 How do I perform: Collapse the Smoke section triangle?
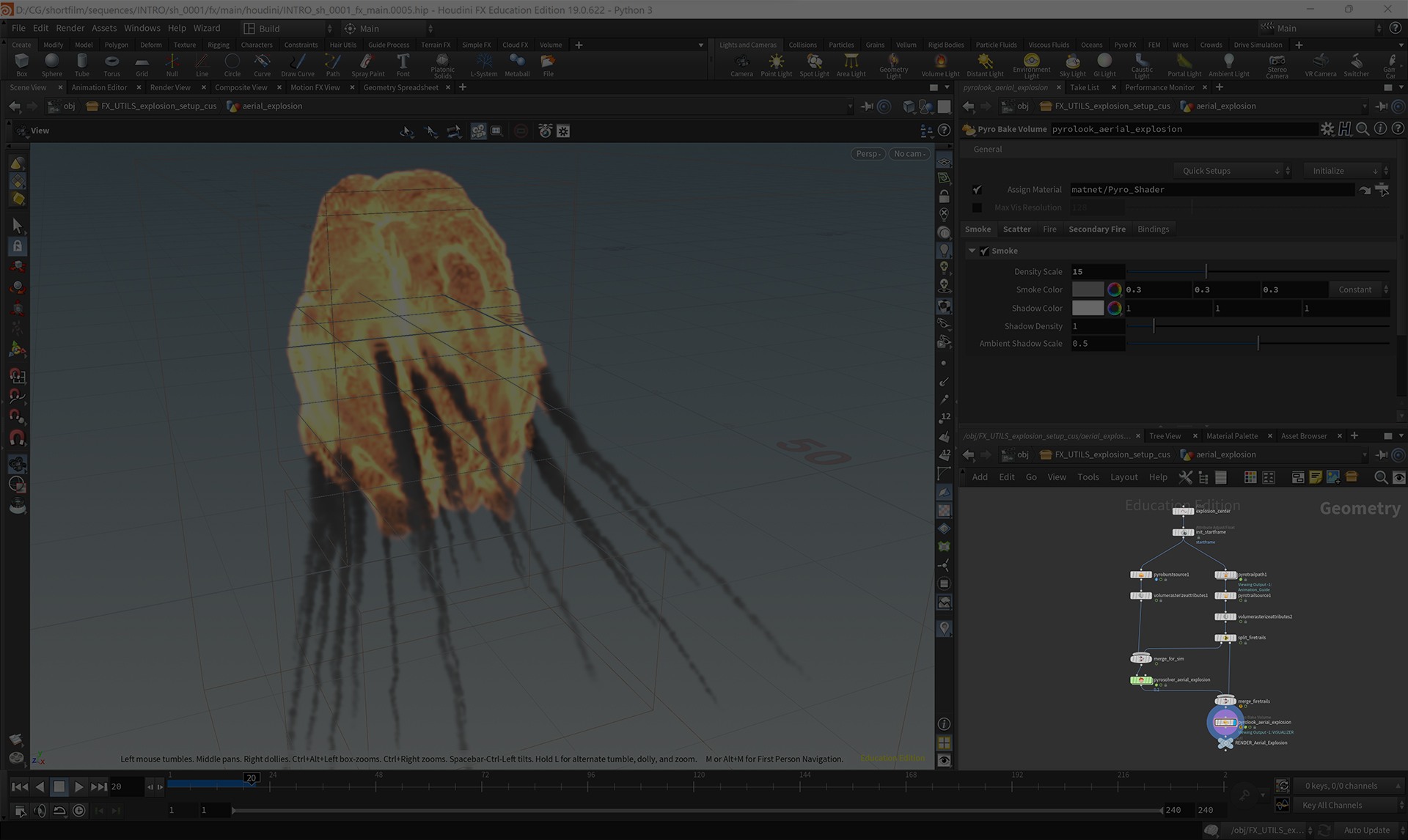(972, 251)
